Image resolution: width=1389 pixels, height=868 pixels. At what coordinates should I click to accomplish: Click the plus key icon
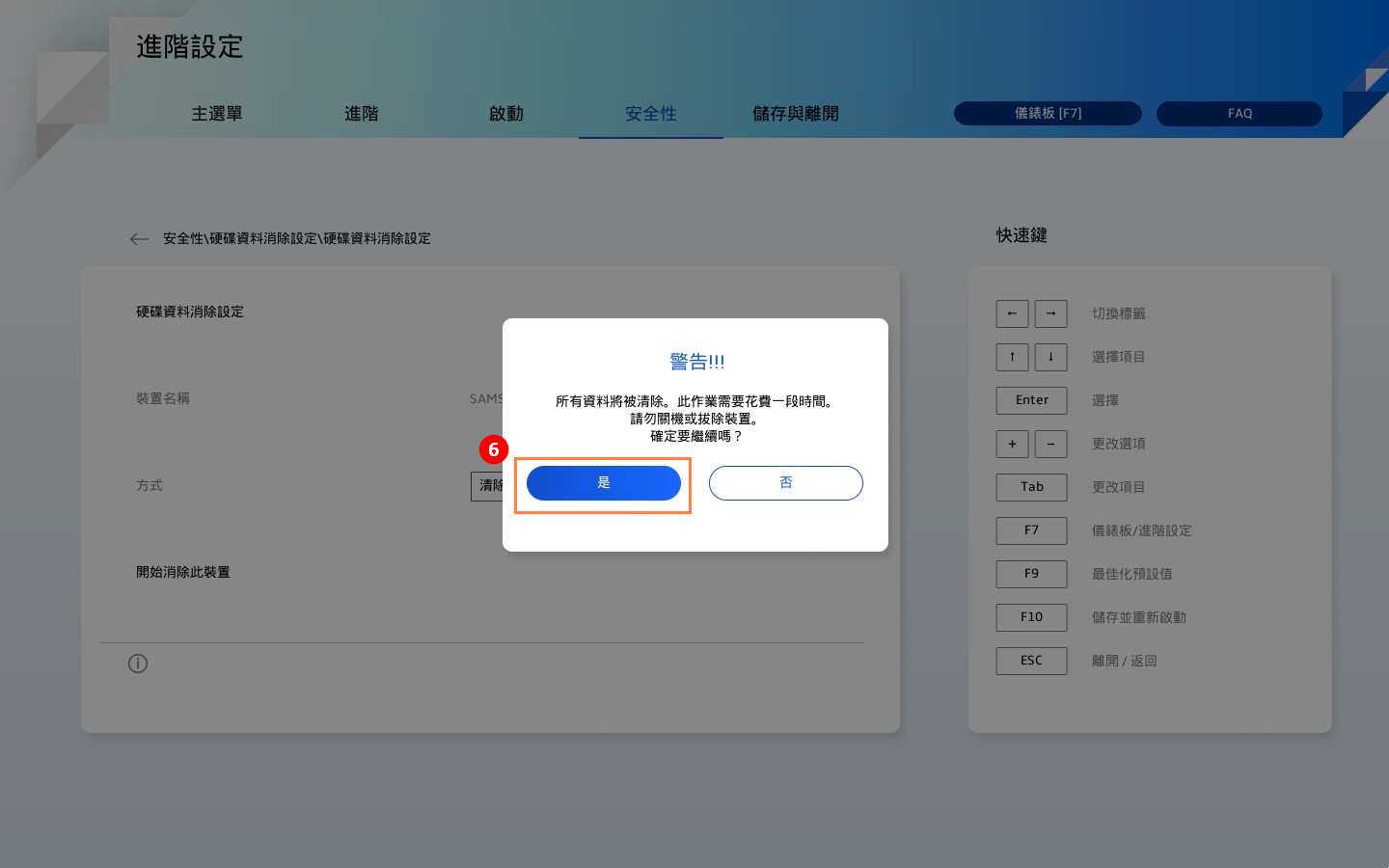coord(1012,444)
